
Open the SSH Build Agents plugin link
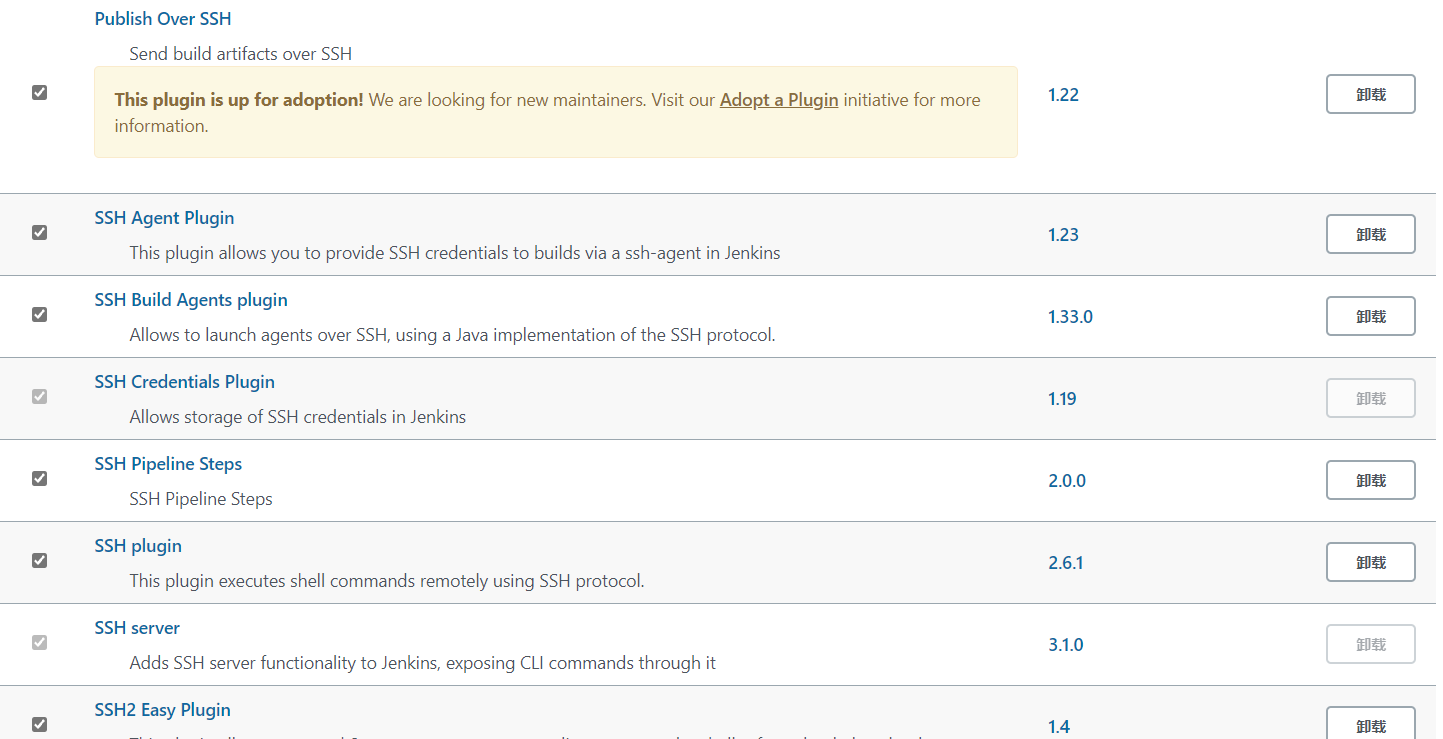191,300
